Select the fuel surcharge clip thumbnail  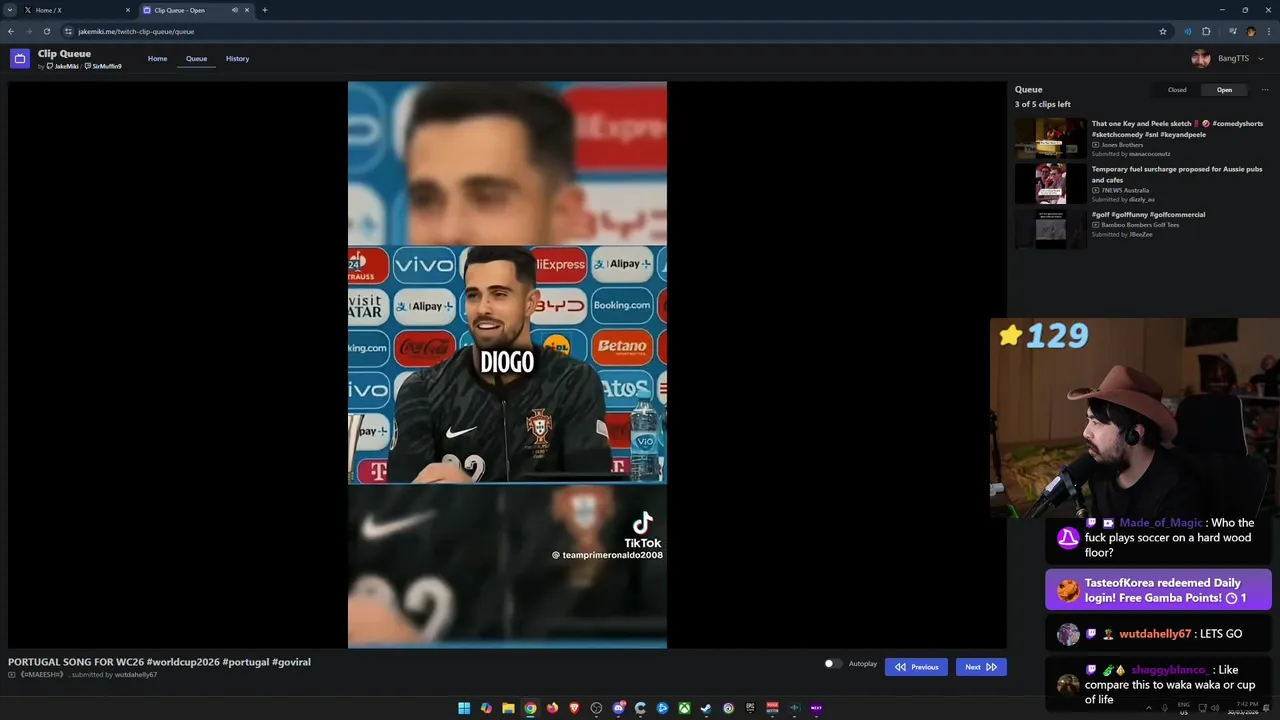pyautogui.click(x=1050, y=184)
